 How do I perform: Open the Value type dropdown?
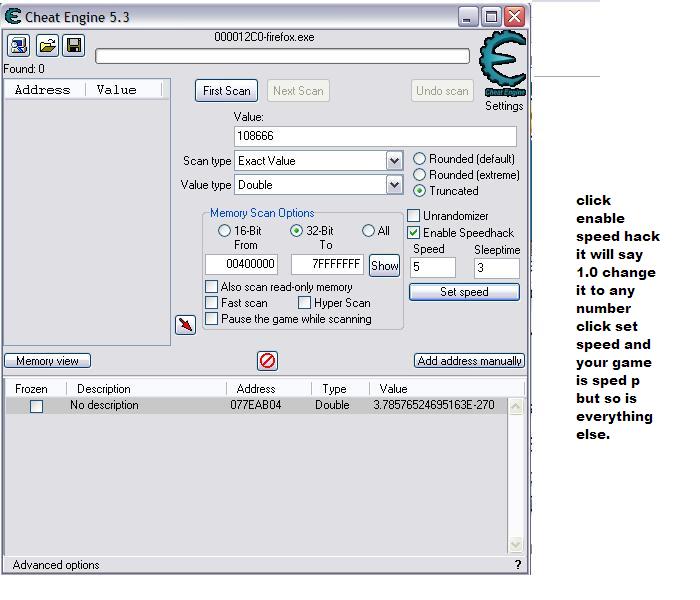(x=394, y=185)
